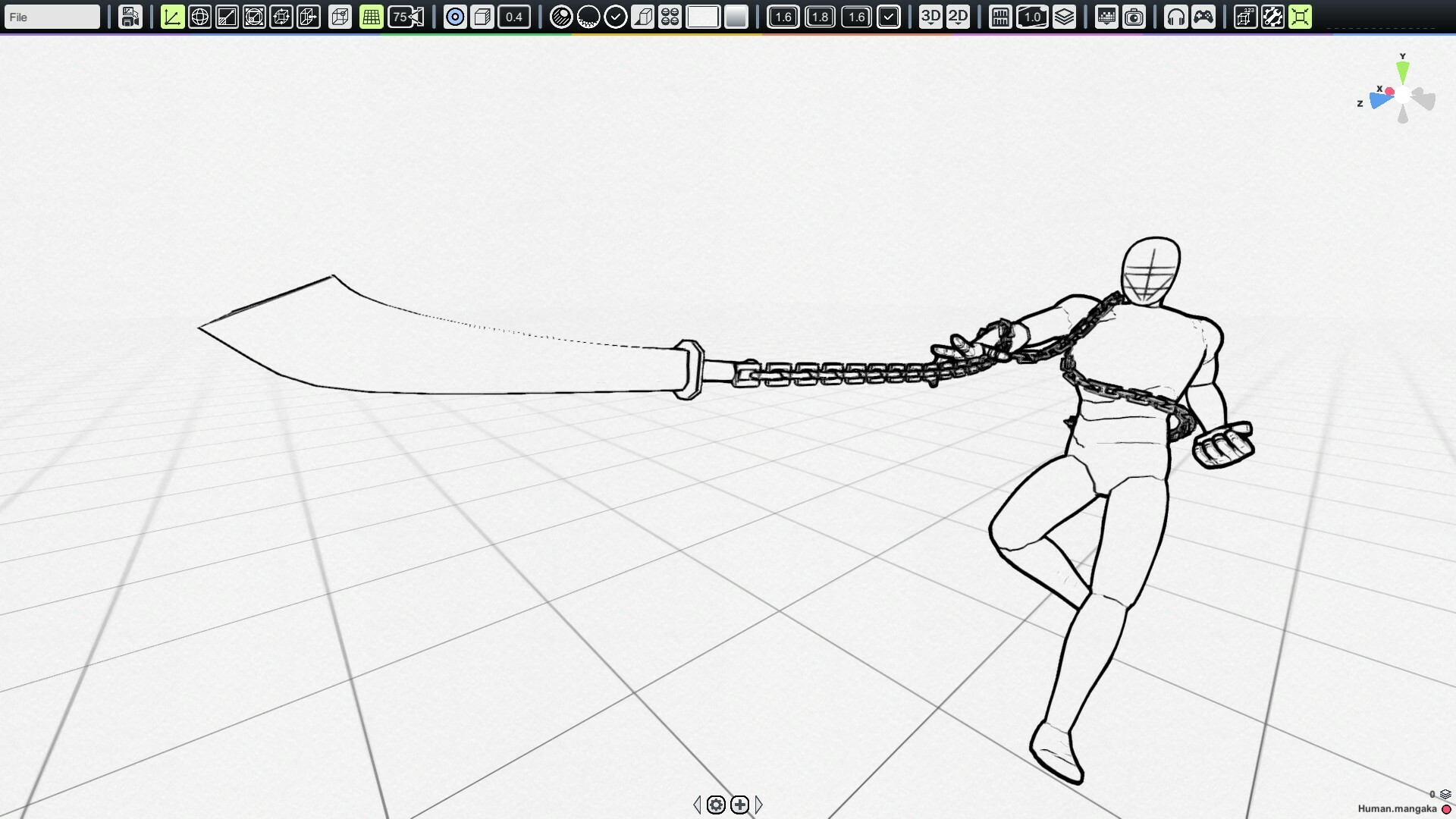
Task: Open the layers stack icon
Action: 1064,16
